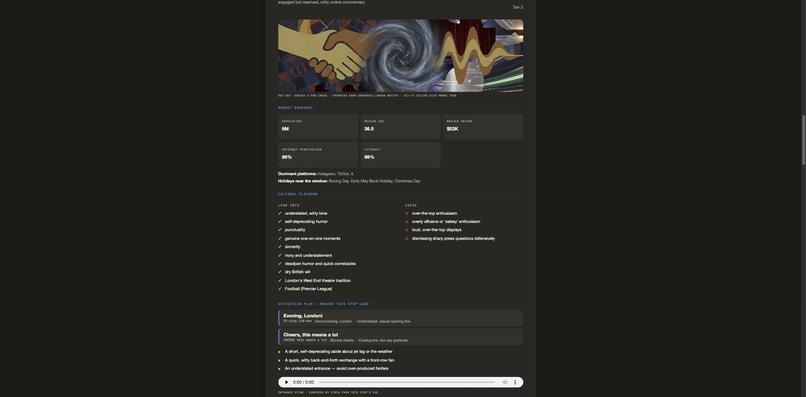The height and width of the screenshot is (397, 806).
Task: Click the Population 9M stat card
Action: (x=318, y=127)
